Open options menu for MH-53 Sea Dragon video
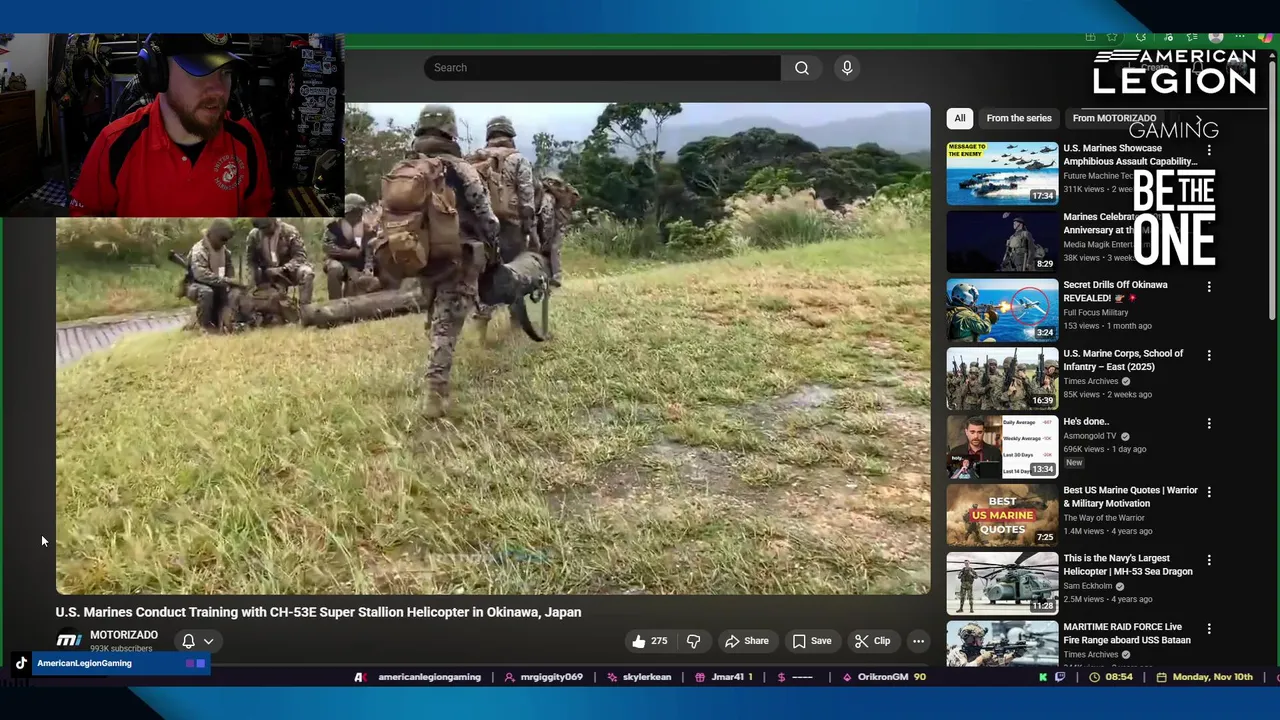This screenshot has width=1280, height=720. (x=1209, y=560)
